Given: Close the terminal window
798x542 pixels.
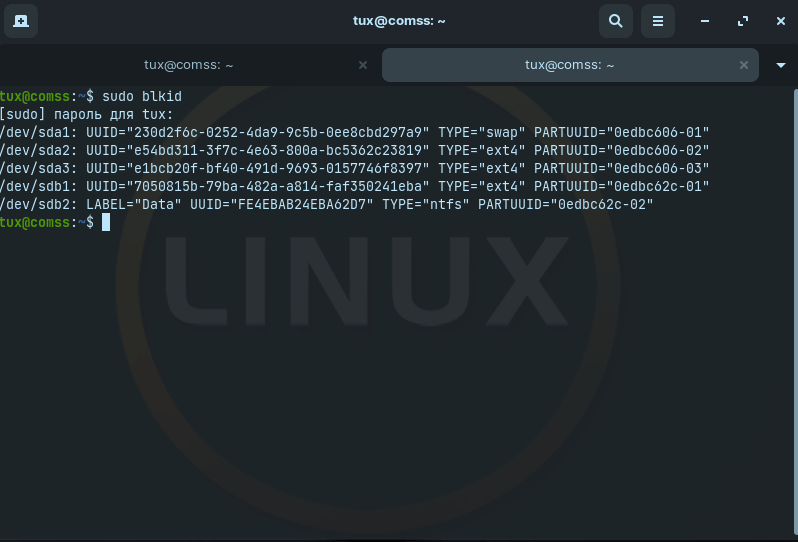Looking at the screenshot, I should [x=781, y=21].
